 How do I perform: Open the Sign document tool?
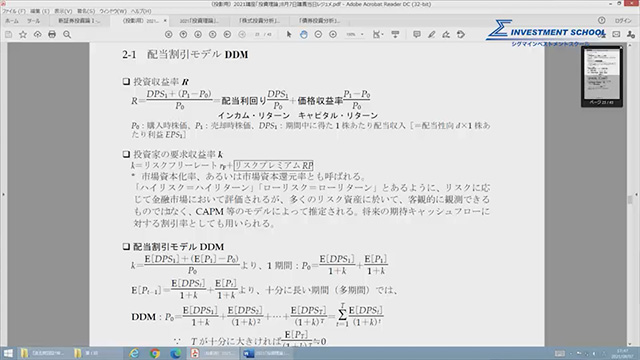click(x=446, y=35)
